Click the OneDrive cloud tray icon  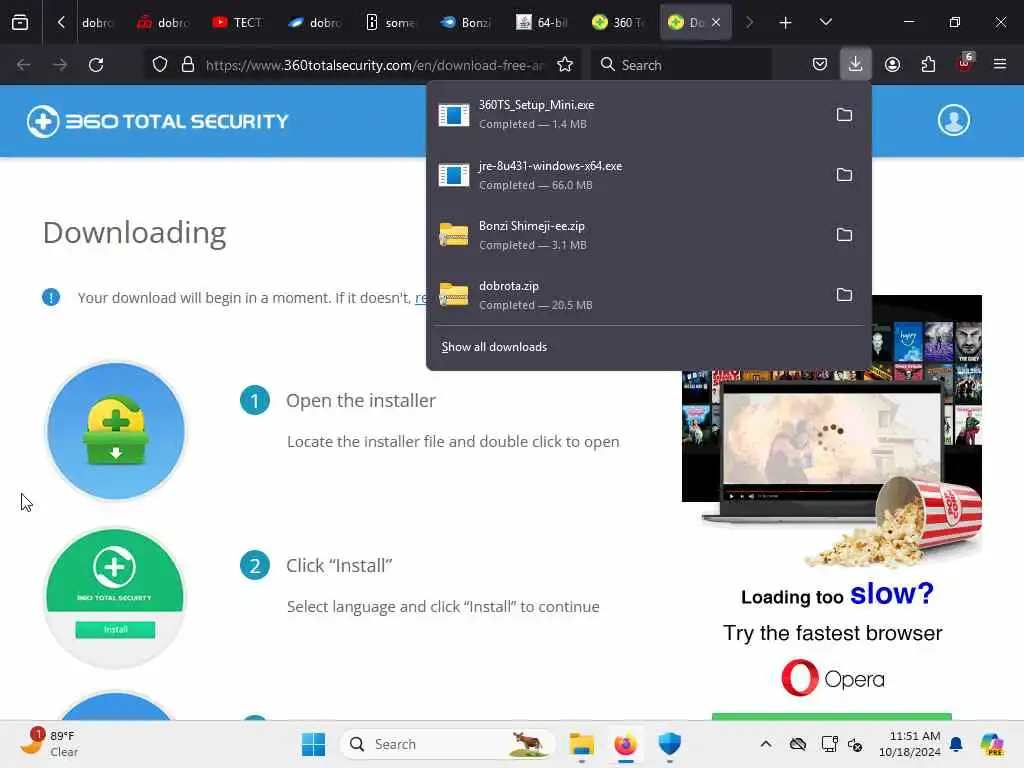coord(798,744)
